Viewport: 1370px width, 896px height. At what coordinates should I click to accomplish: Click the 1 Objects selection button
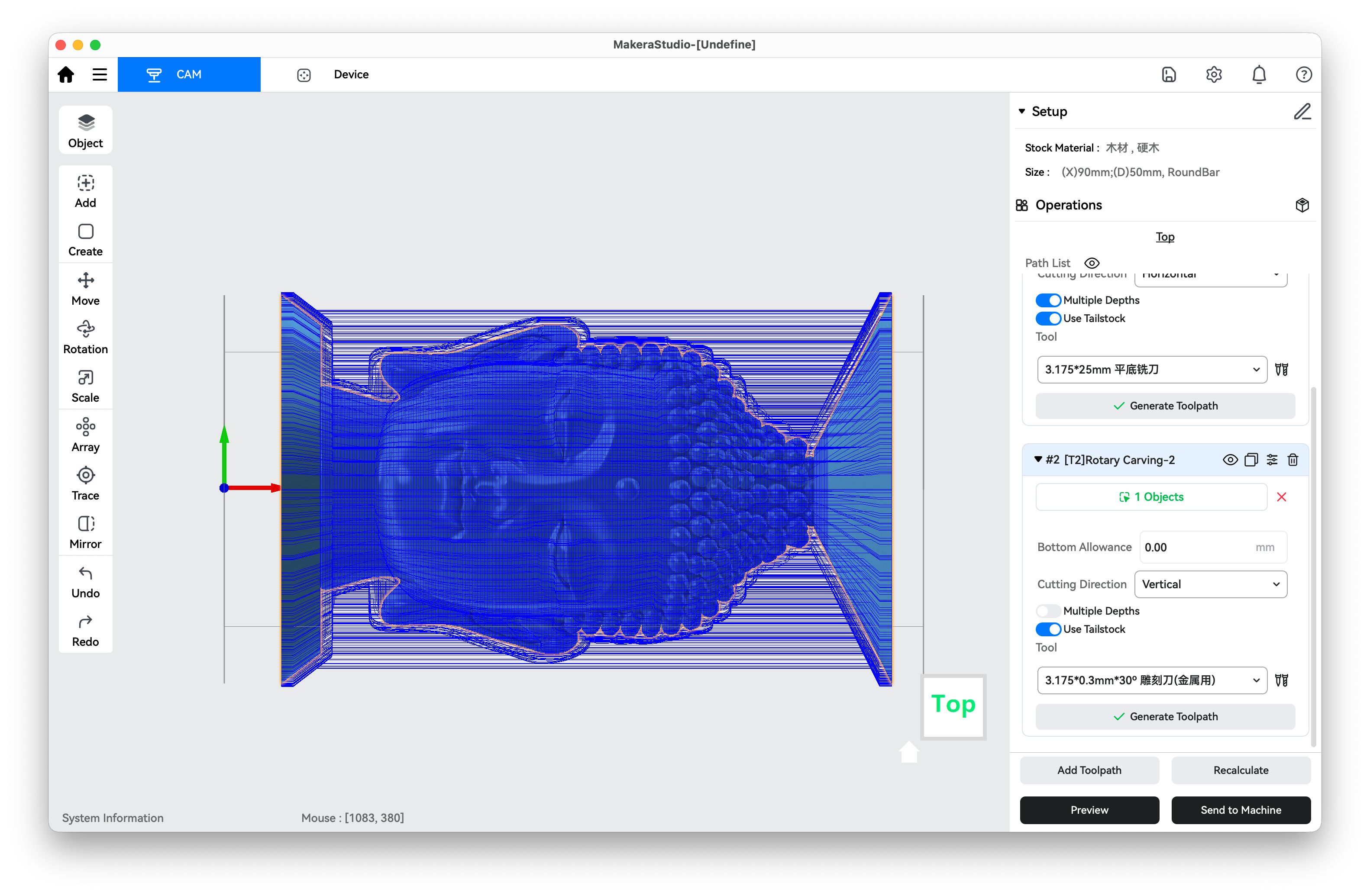[x=1151, y=496]
